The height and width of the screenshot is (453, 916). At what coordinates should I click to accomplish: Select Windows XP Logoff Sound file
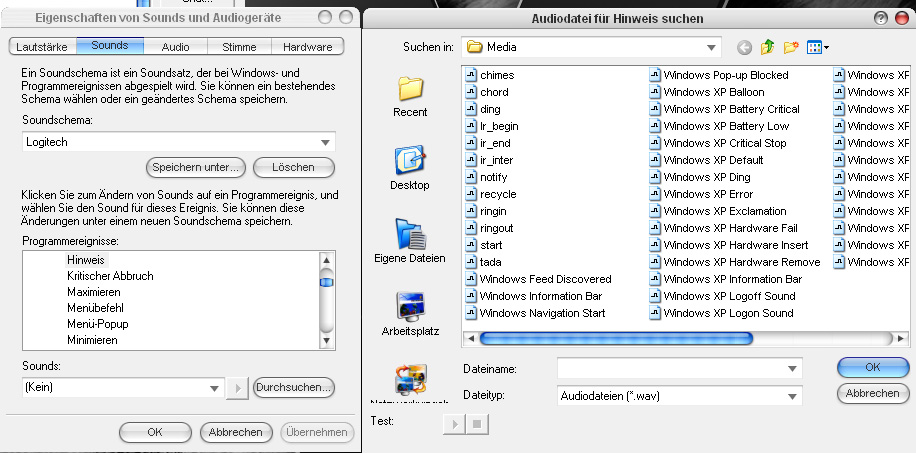pos(723,296)
